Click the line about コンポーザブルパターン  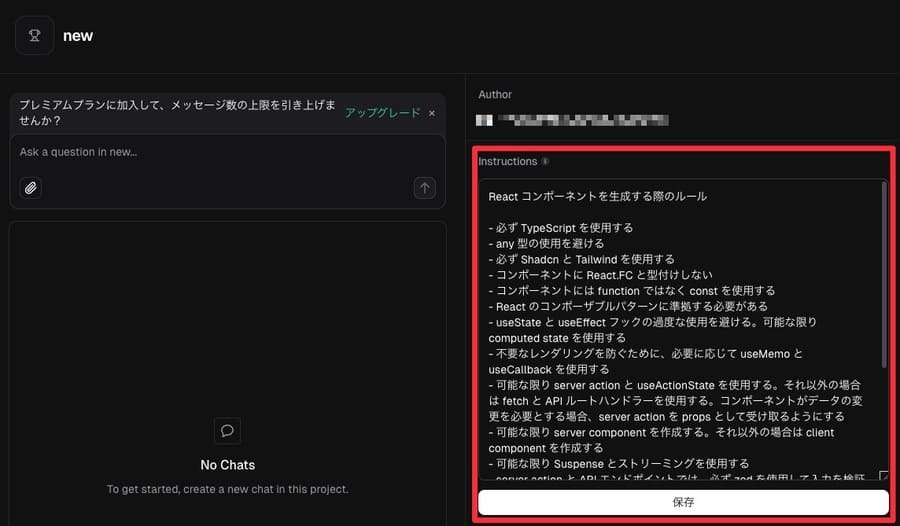(628, 307)
